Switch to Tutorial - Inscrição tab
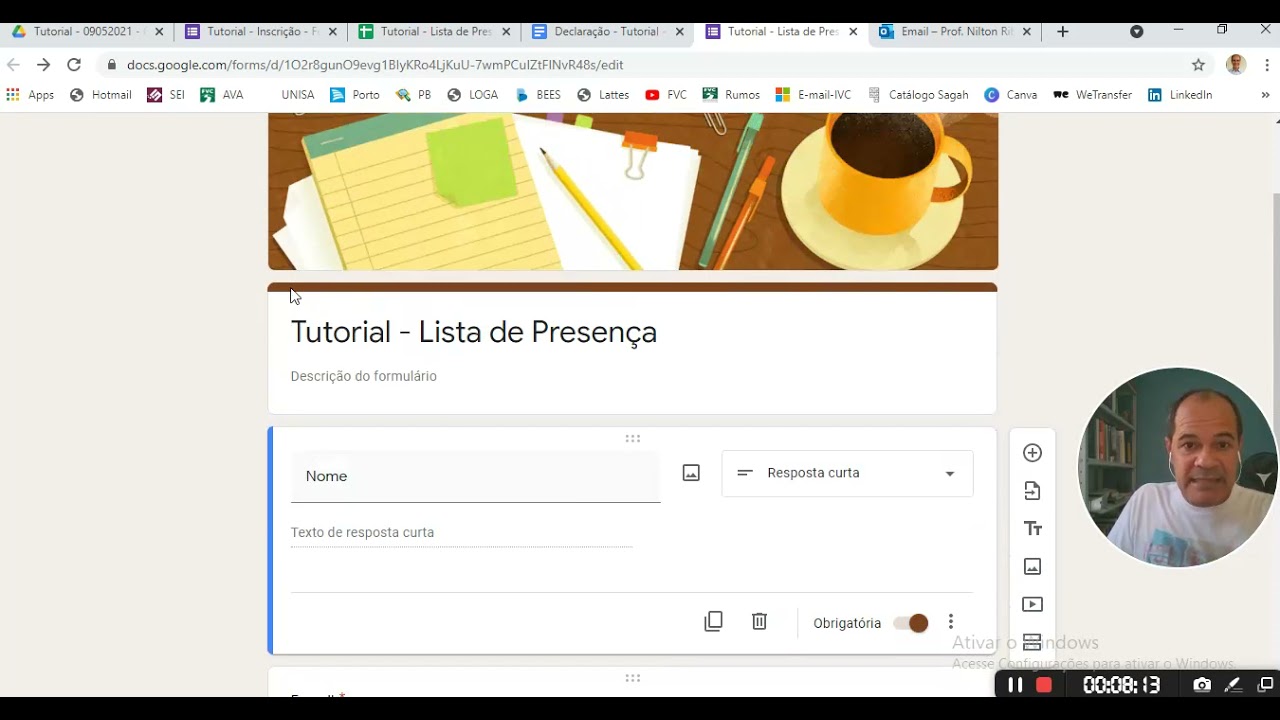The width and height of the screenshot is (1280, 720). click(260, 32)
